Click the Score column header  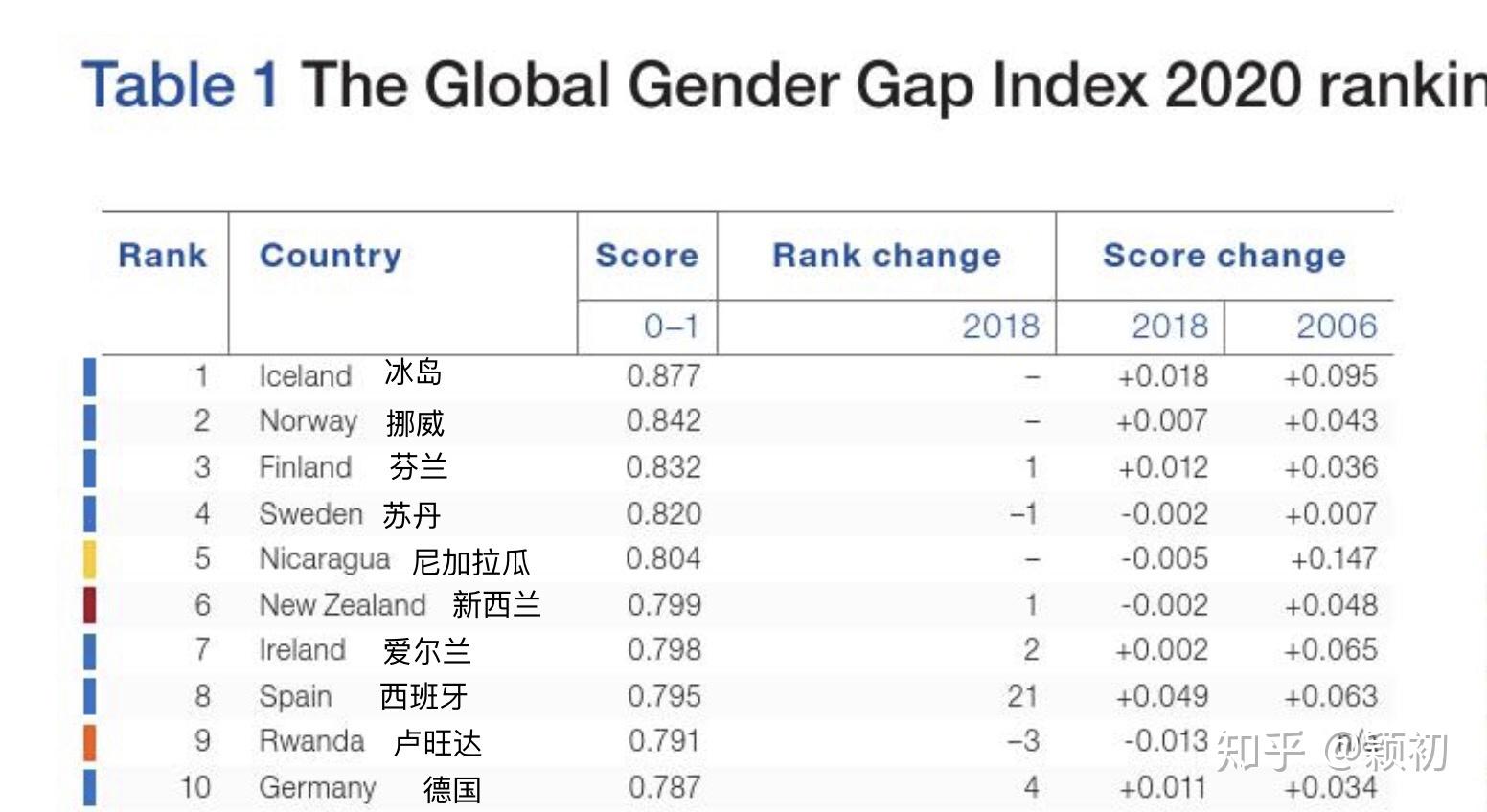[647, 256]
